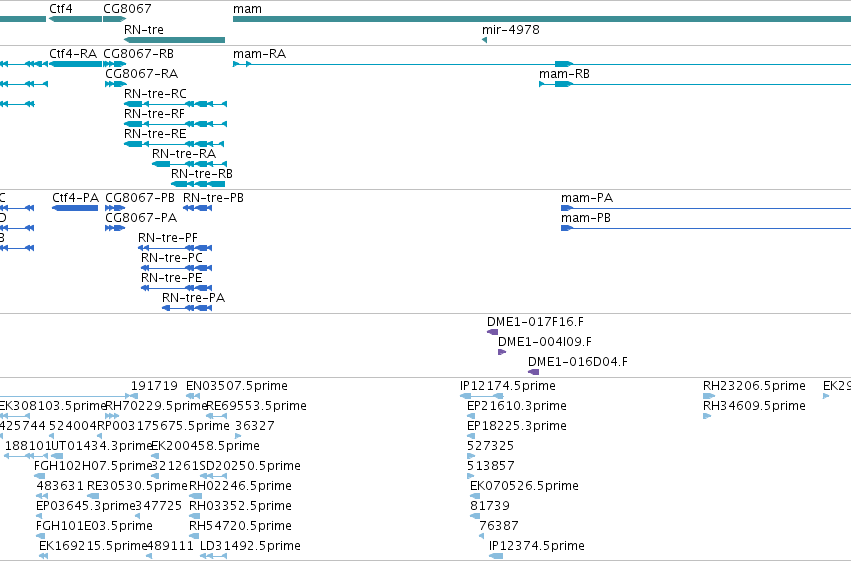This screenshot has width=851, height=561.
Task: Select the SD20250.5prime EST
Action: click(x=213, y=476)
